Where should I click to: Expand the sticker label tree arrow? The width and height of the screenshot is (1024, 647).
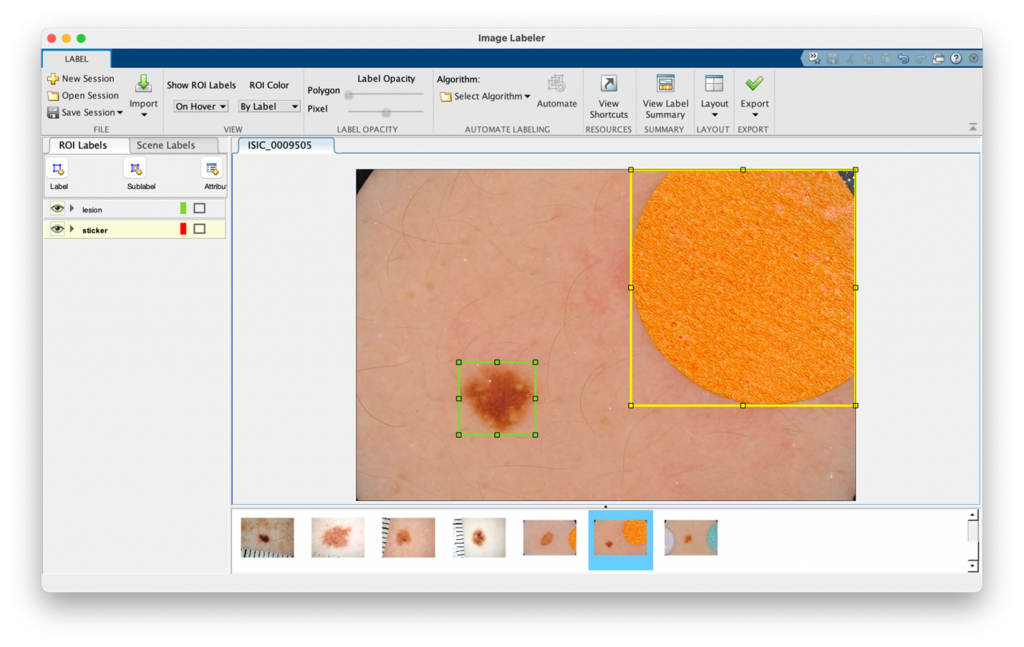tap(72, 229)
